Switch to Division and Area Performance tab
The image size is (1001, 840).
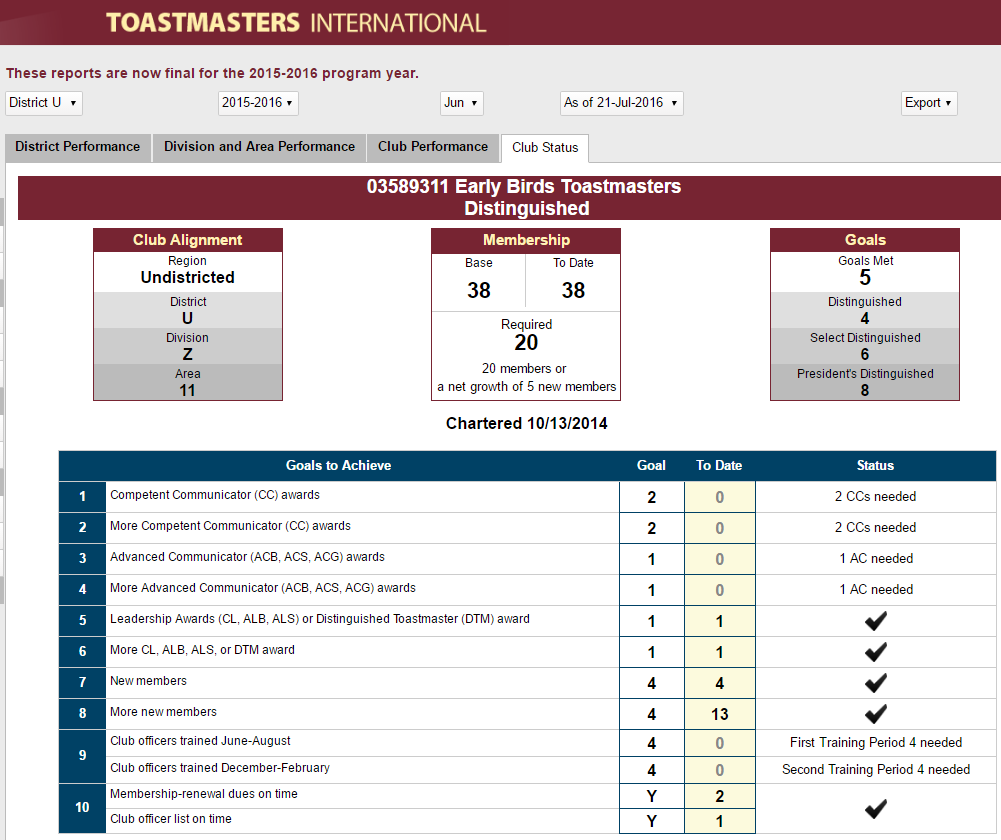[259, 147]
